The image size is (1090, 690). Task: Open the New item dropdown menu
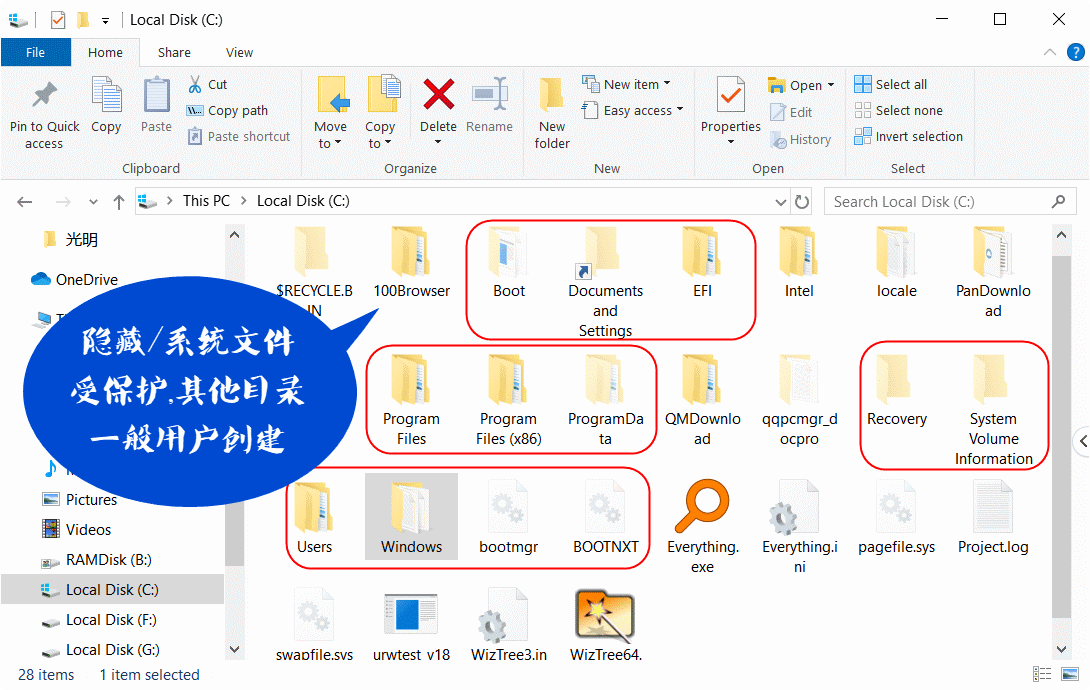[x=627, y=84]
